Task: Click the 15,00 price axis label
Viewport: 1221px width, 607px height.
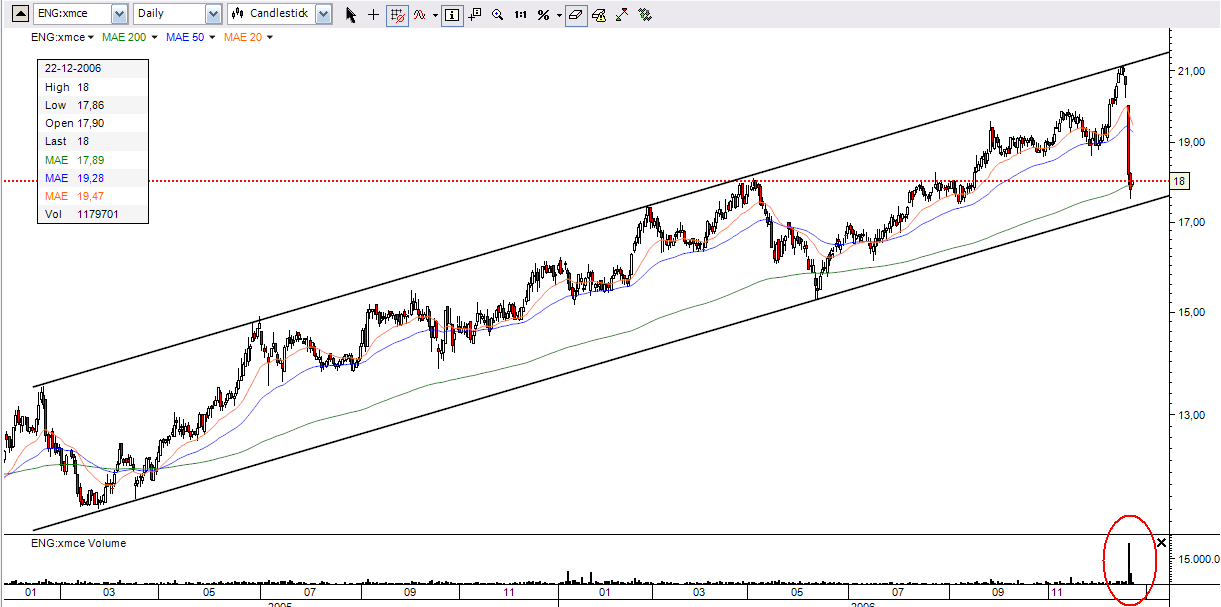Action: pos(1190,313)
